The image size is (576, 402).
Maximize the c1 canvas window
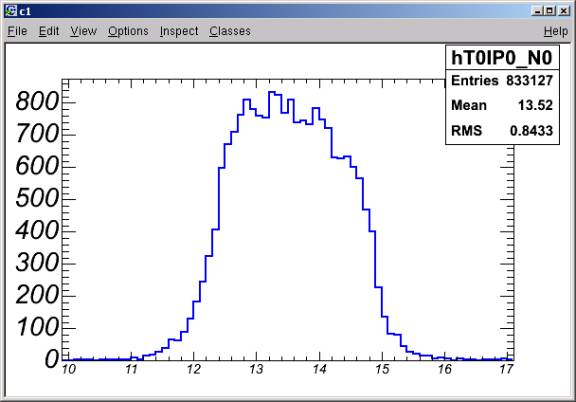(550, 11)
